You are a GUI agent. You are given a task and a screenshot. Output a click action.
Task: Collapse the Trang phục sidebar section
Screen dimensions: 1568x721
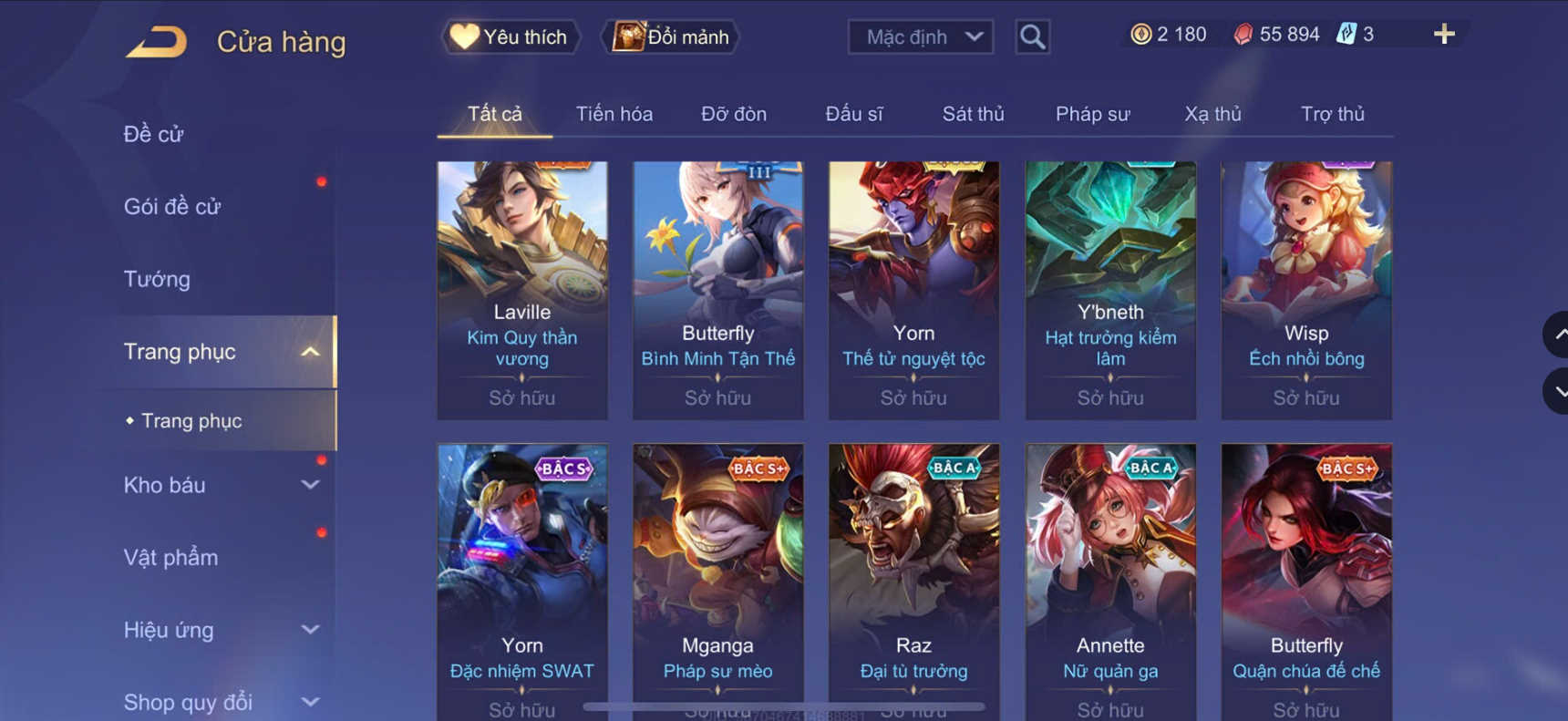[x=311, y=352]
